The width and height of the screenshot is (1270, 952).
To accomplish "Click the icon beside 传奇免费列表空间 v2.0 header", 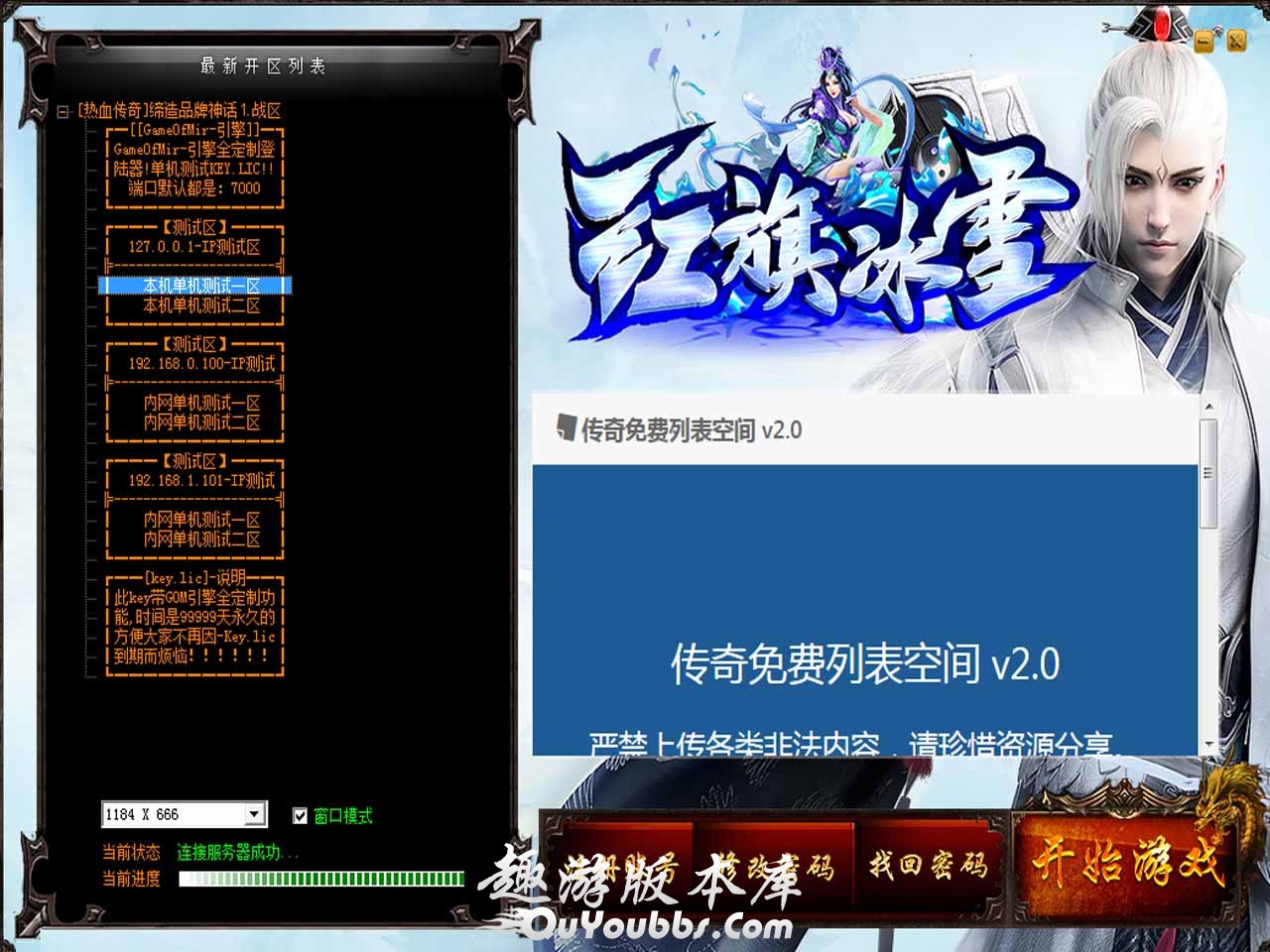I will coord(565,429).
